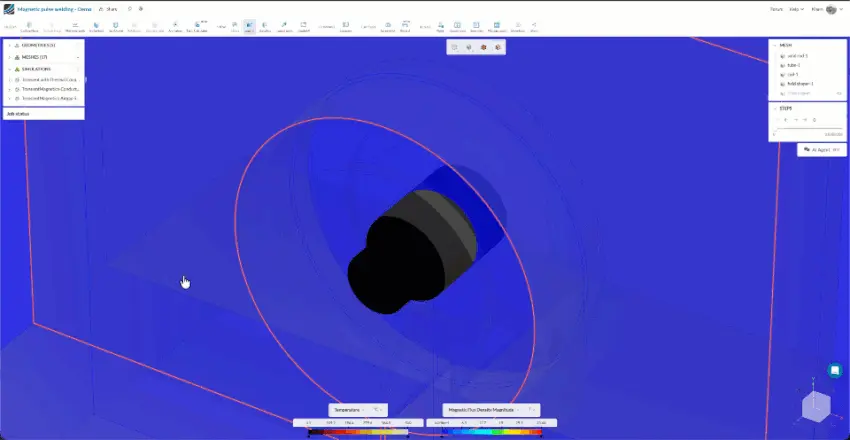
Task: Click the Share button beside the project title
Action: (108, 9)
